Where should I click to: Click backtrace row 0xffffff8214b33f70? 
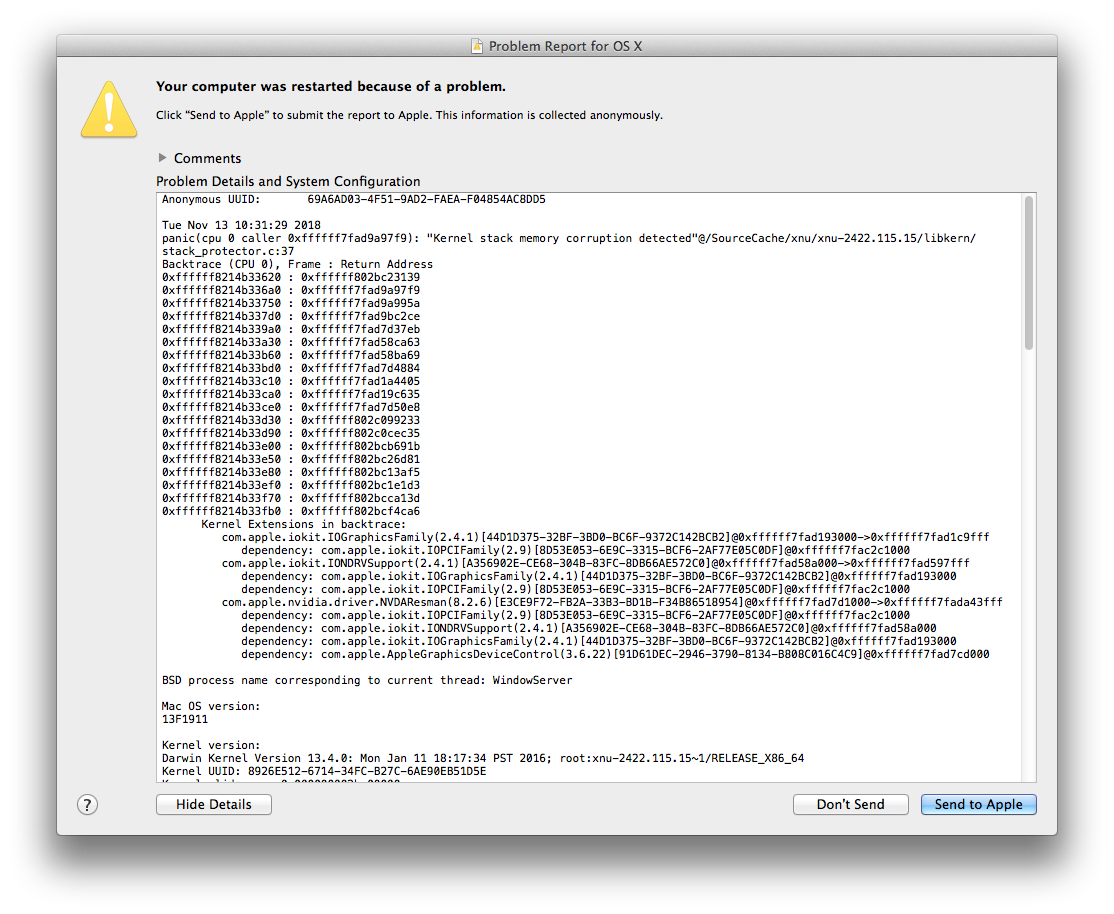coord(291,498)
